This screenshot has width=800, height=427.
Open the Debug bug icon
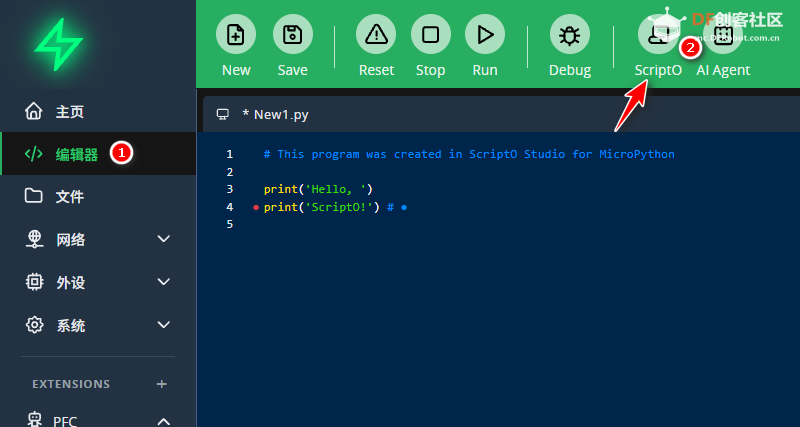point(570,35)
